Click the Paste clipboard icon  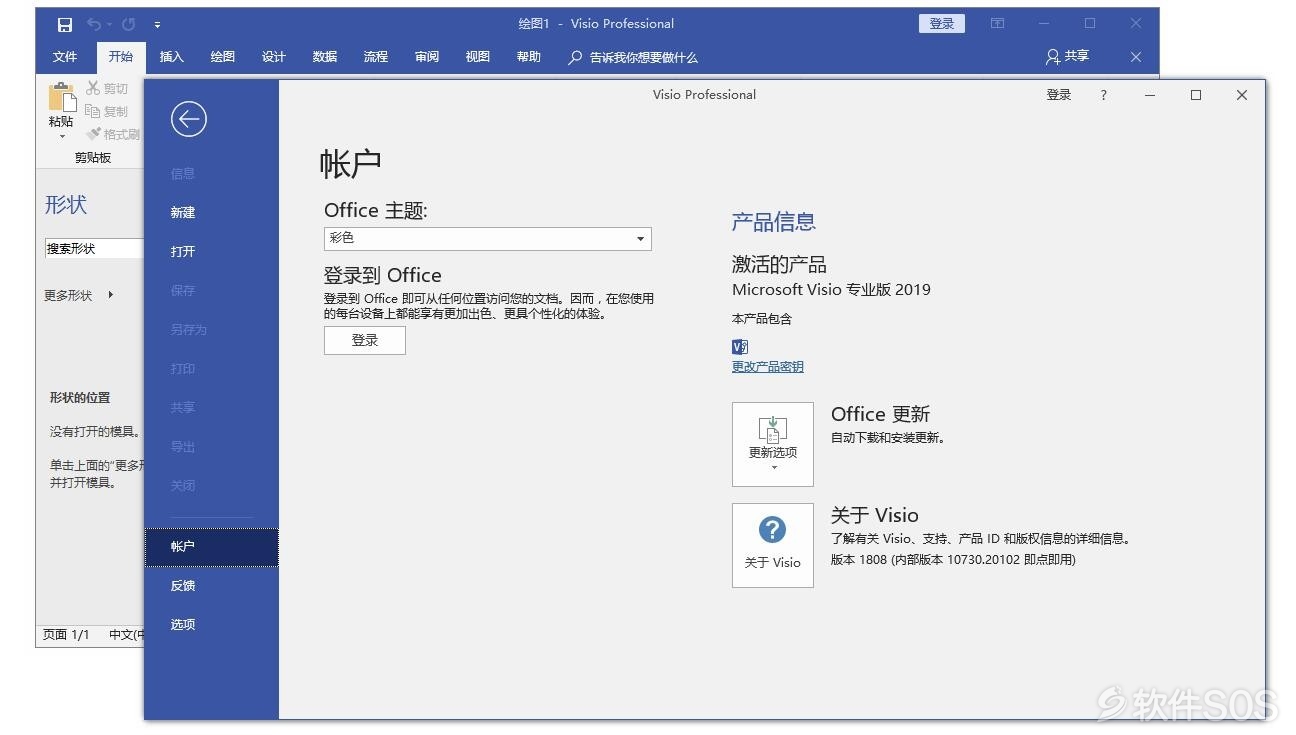[x=62, y=98]
